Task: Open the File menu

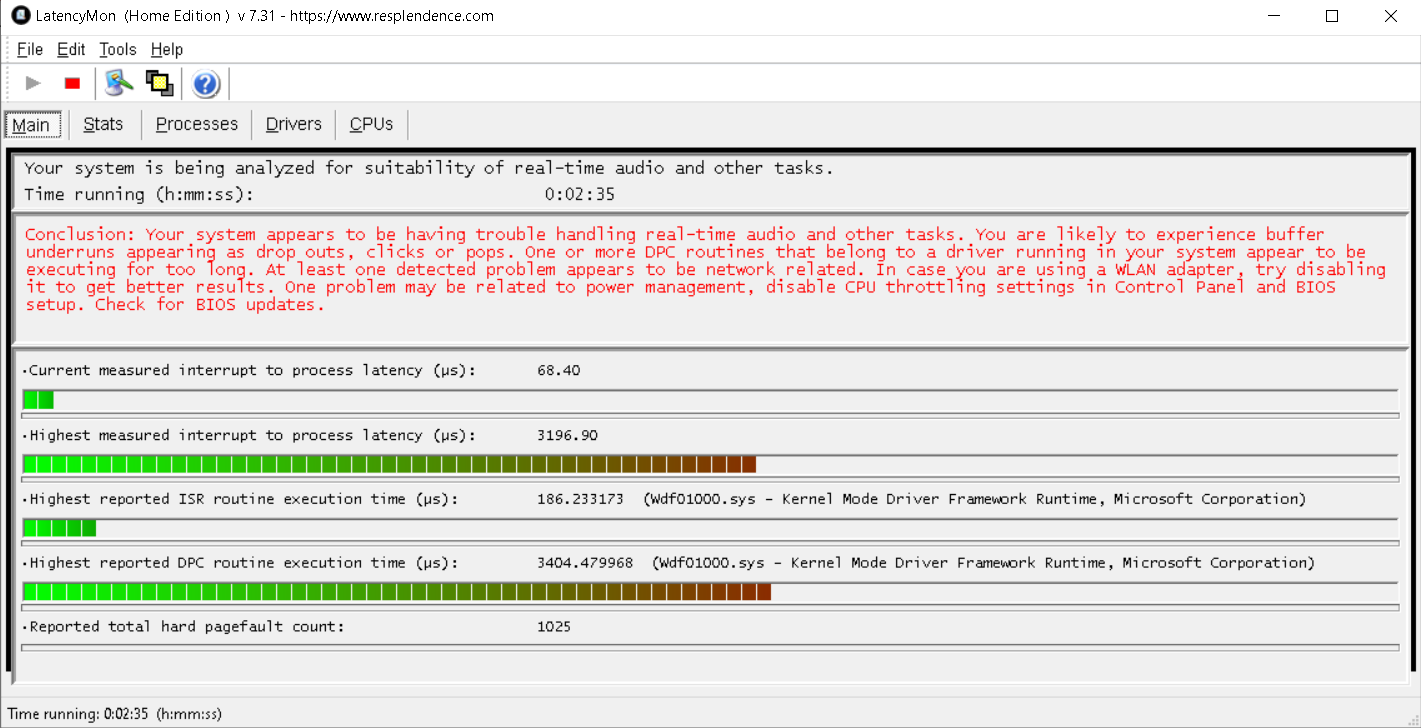Action: [29, 49]
